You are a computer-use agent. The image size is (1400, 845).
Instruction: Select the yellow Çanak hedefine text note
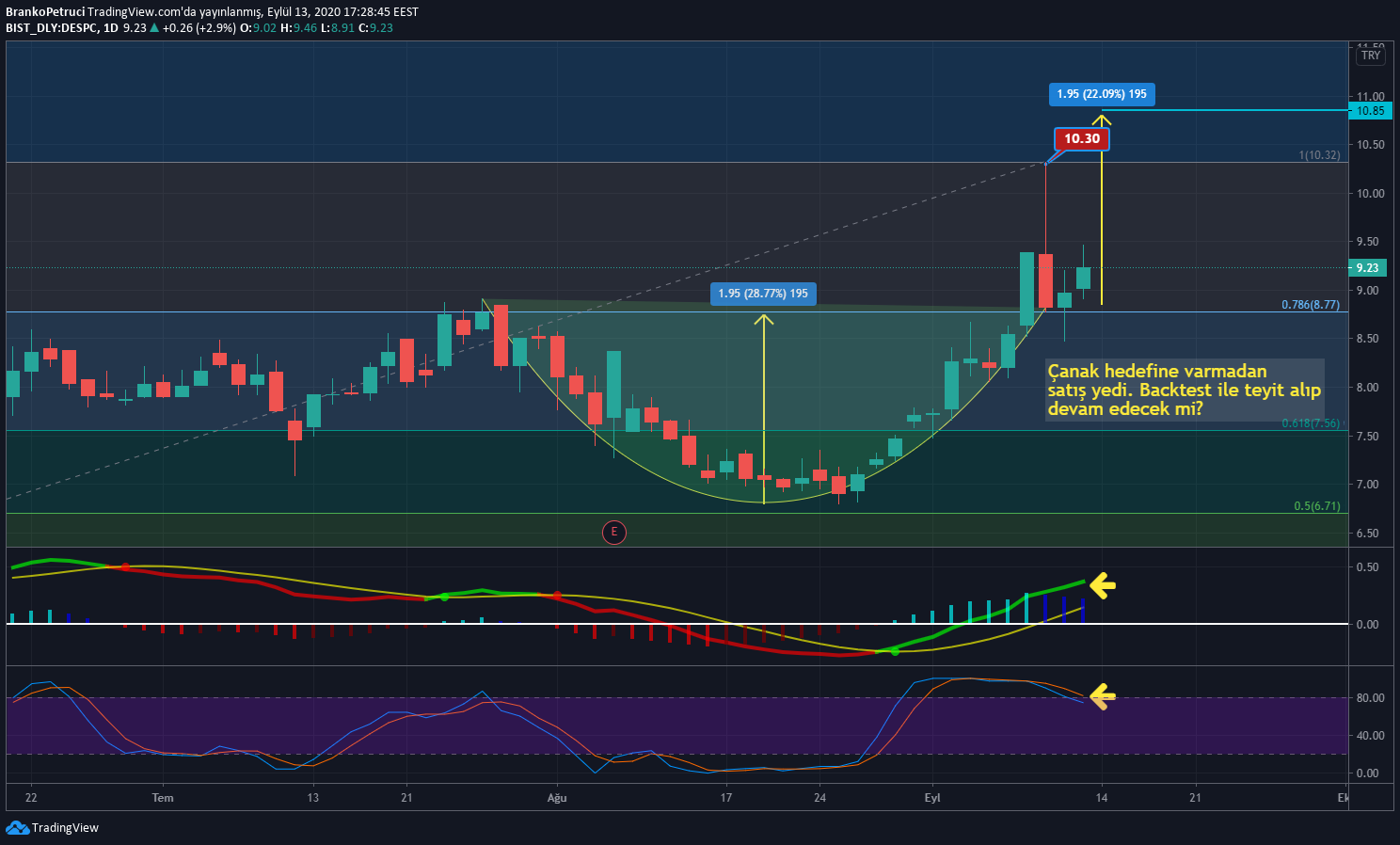(1185, 390)
